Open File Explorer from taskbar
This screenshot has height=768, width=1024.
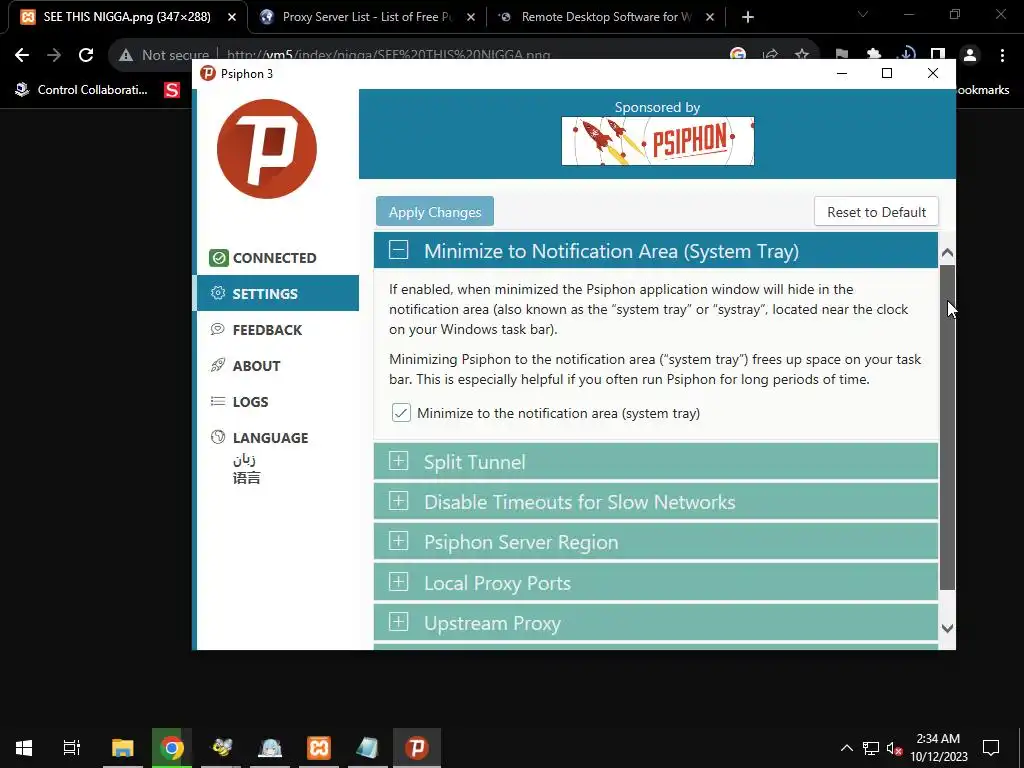click(122, 748)
